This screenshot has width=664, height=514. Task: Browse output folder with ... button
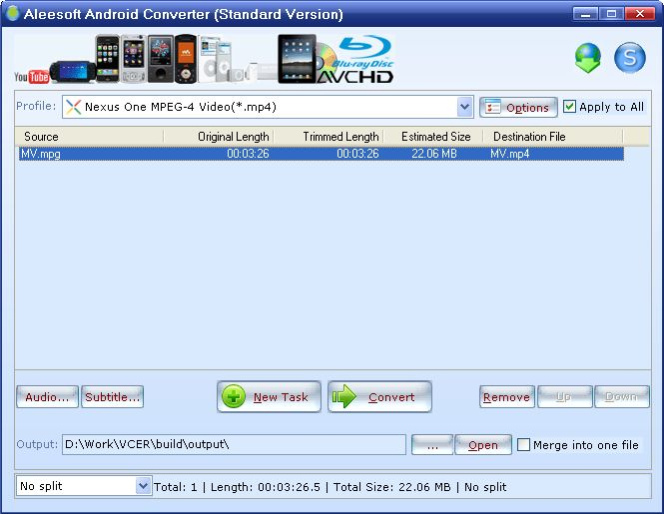pos(432,445)
